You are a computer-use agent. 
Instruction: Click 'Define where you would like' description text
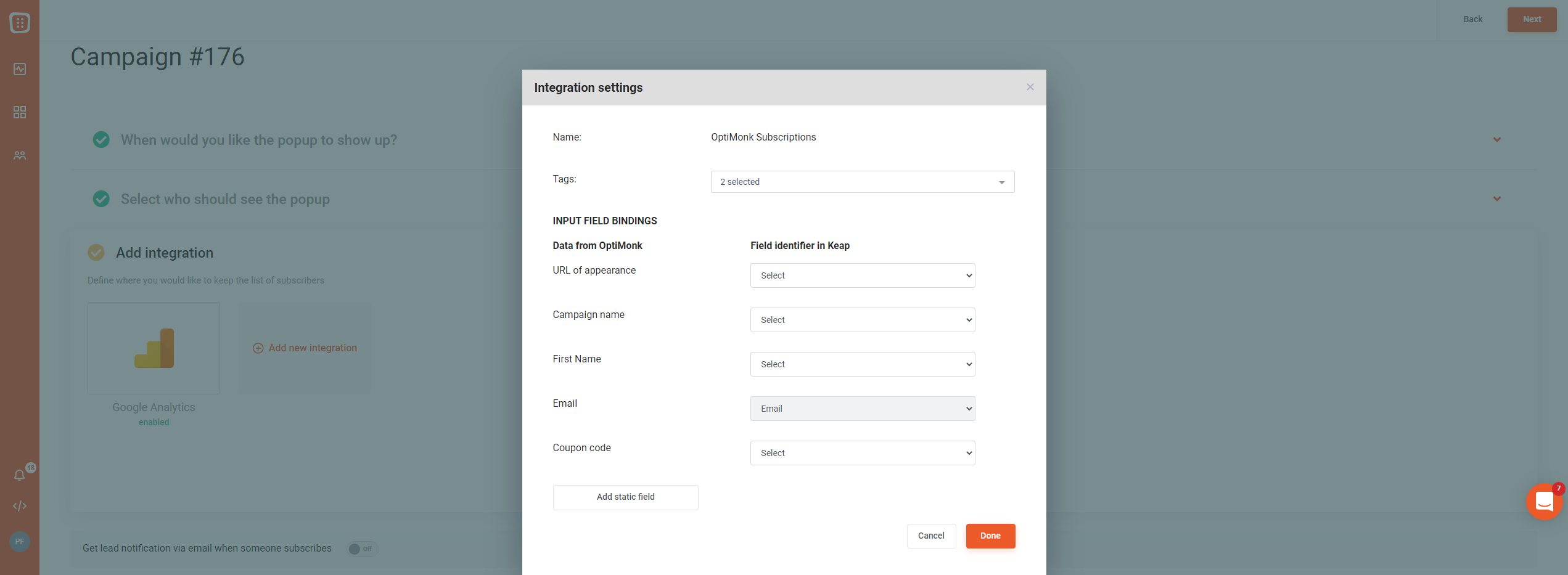click(x=206, y=280)
